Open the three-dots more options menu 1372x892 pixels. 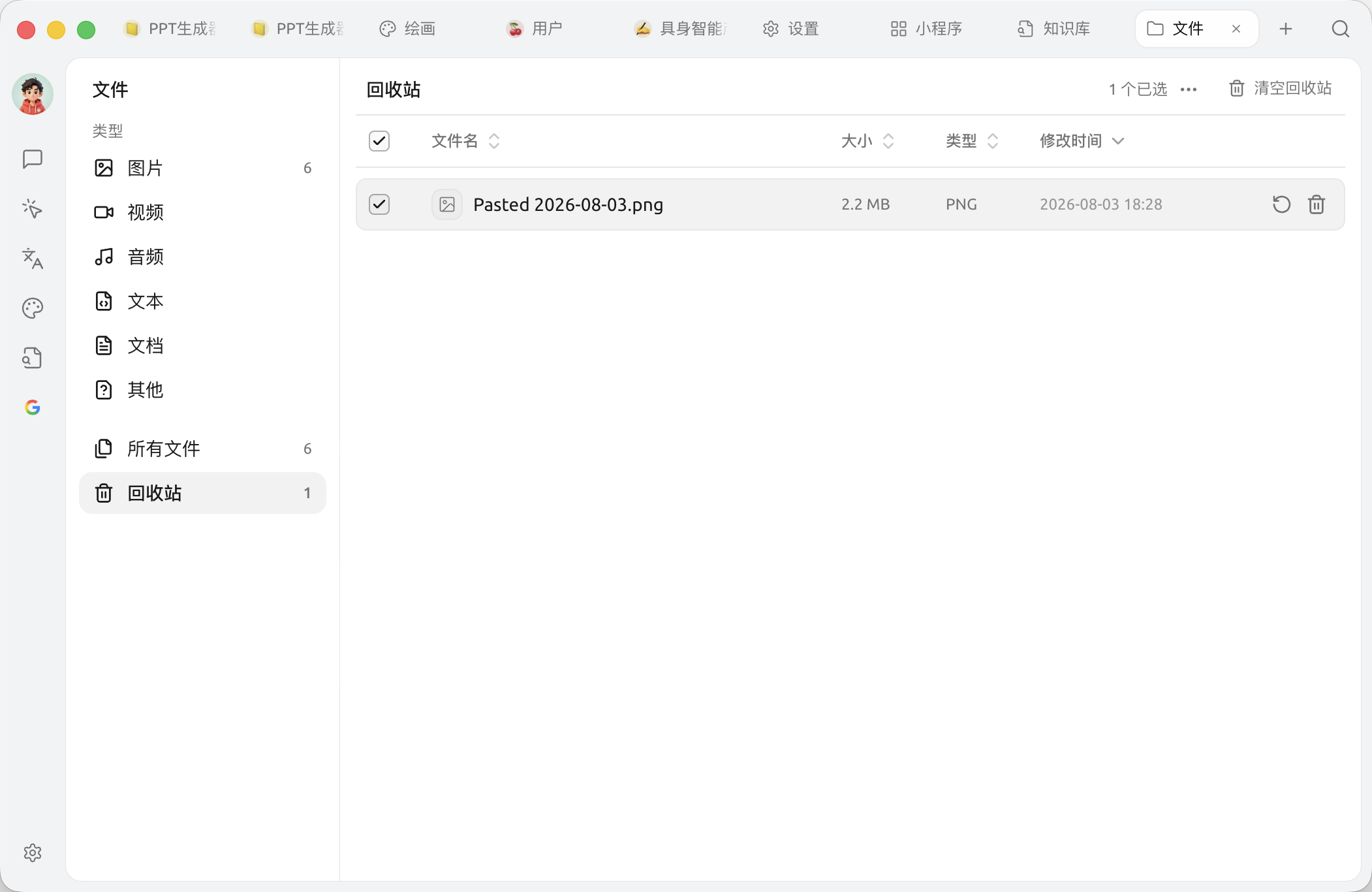(1189, 89)
